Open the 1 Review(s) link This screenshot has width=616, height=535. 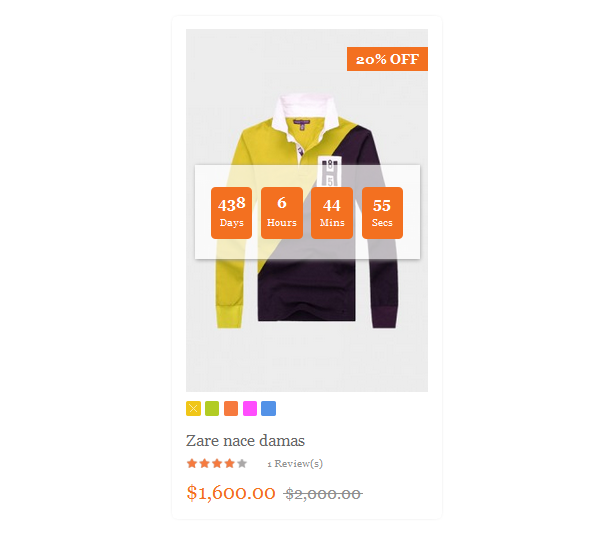(x=295, y=464)
